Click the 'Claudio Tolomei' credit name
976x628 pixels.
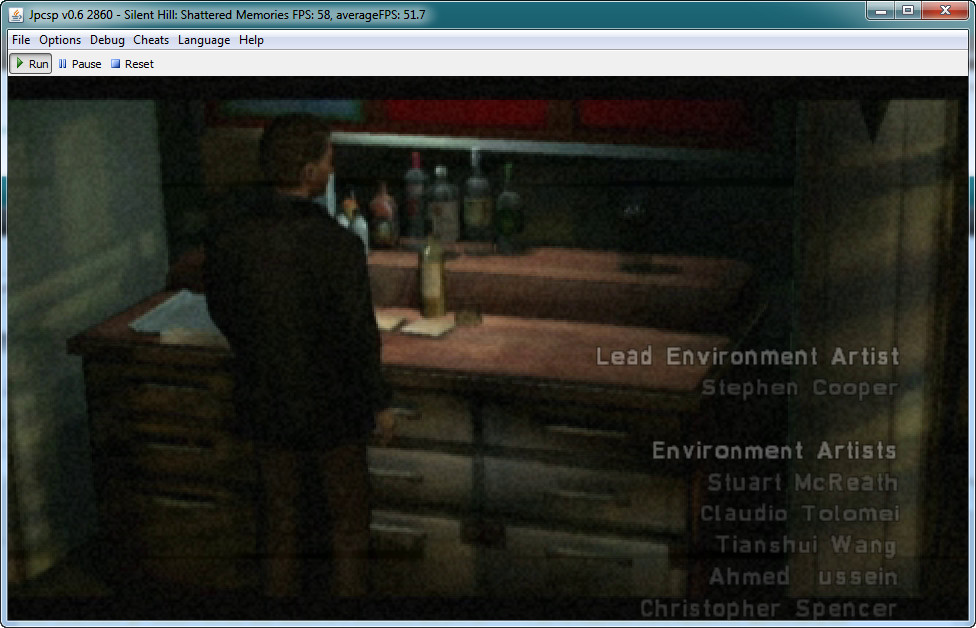(x=800, y=513)
